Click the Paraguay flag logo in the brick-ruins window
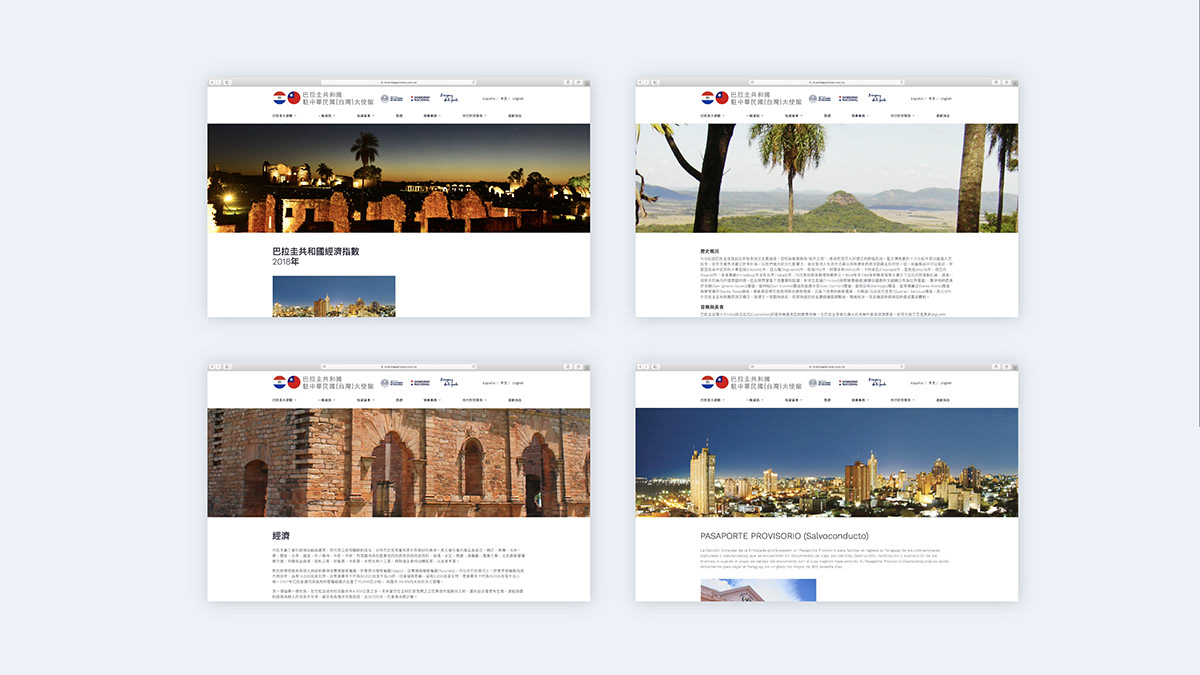This screenshot has width=1200, height=675. pyautogui.click(x=279, y=382)
